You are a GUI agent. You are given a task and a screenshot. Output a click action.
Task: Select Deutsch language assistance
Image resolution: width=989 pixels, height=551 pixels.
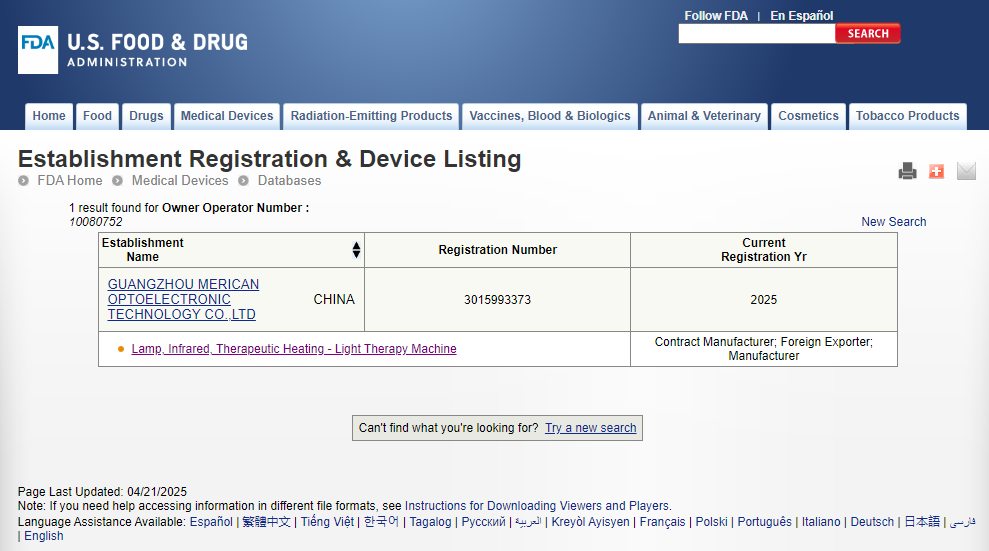click(x=872, y=522)
